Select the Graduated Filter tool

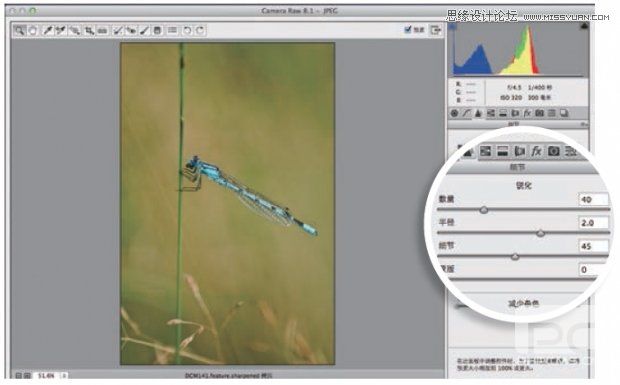(157, 30)
